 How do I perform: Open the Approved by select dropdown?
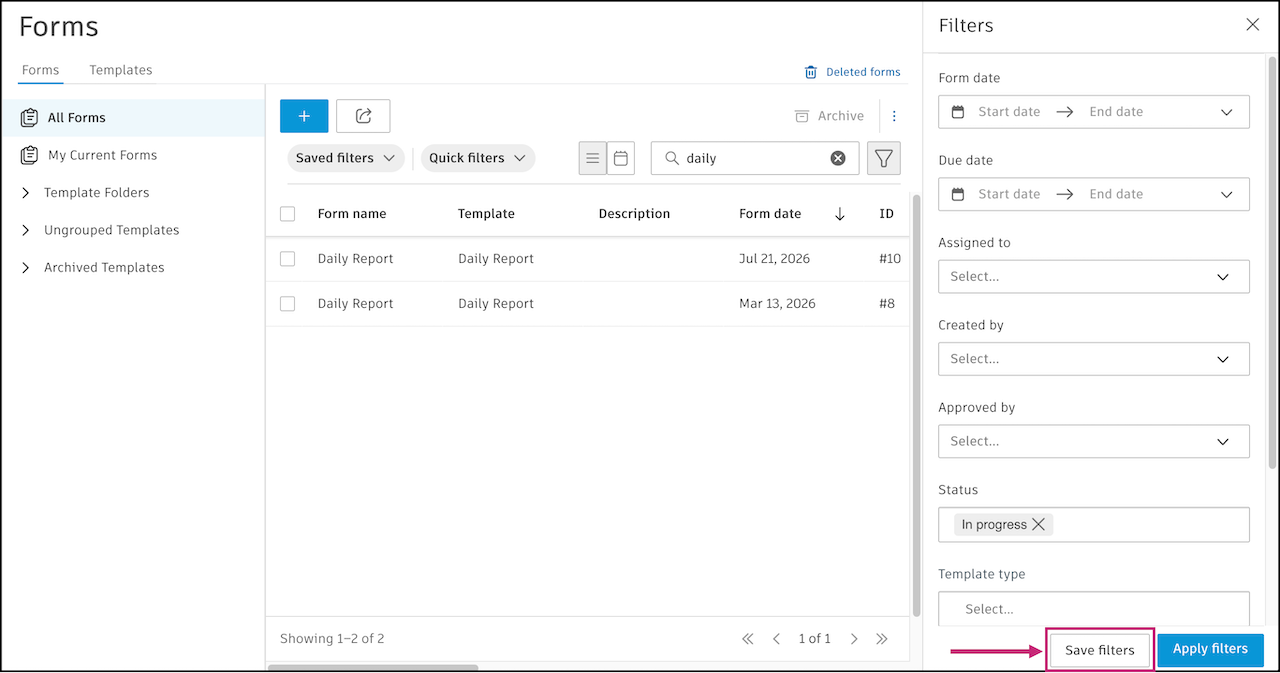point(1094,441)
